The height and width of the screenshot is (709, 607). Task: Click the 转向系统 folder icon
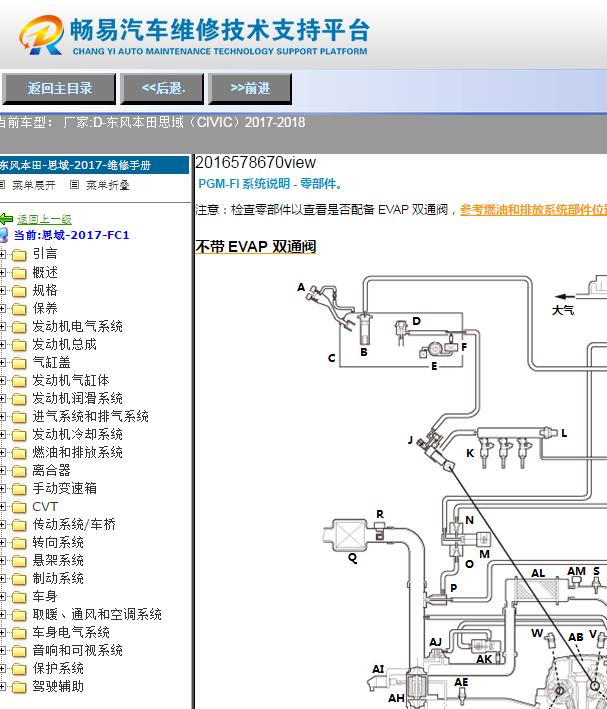coord(19,543)
